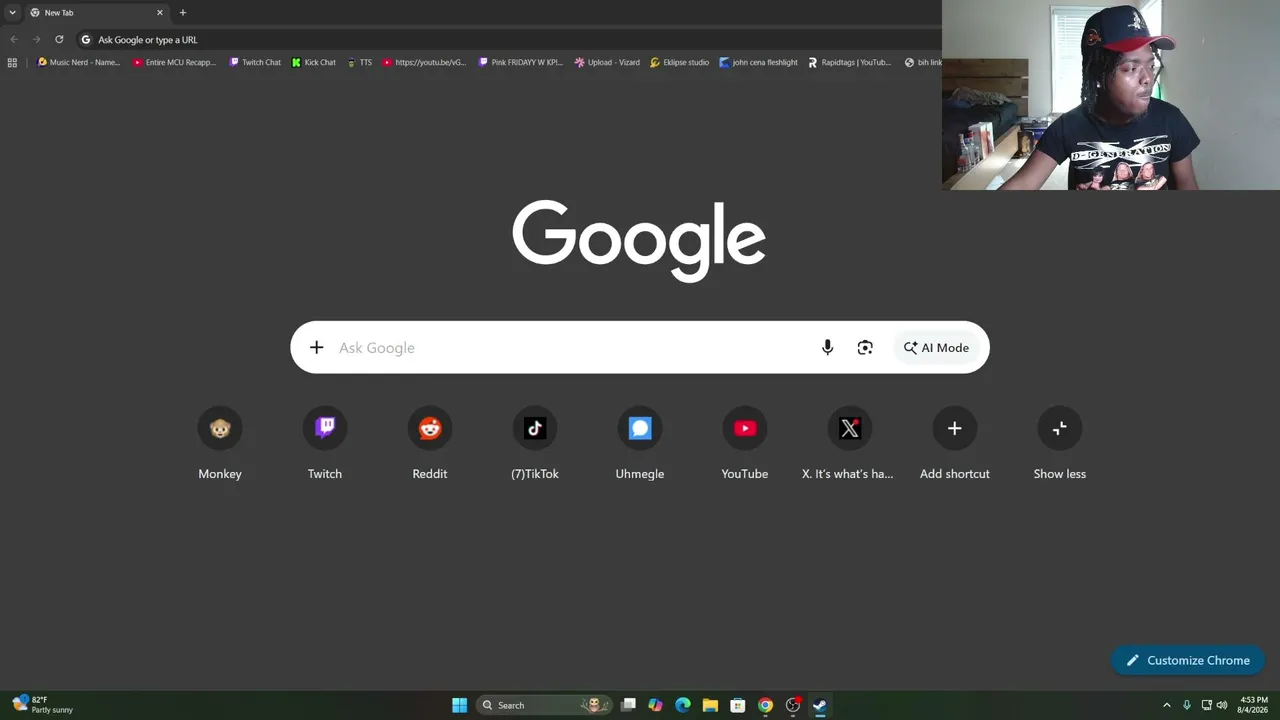Open the apps grid in bookmarks bar

(12, 62)
